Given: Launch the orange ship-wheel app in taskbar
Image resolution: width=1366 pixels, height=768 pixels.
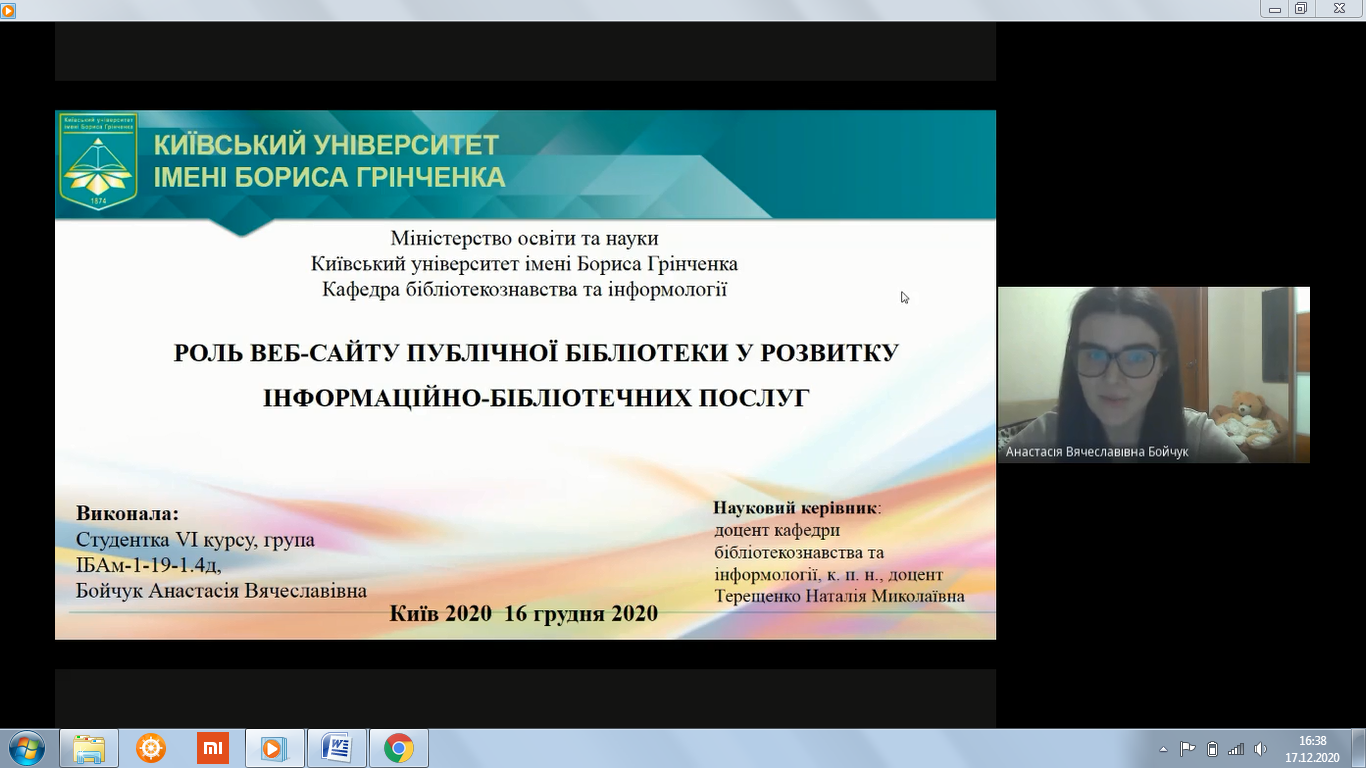Looking at the screenshot, I should click(x=151, y=748).
